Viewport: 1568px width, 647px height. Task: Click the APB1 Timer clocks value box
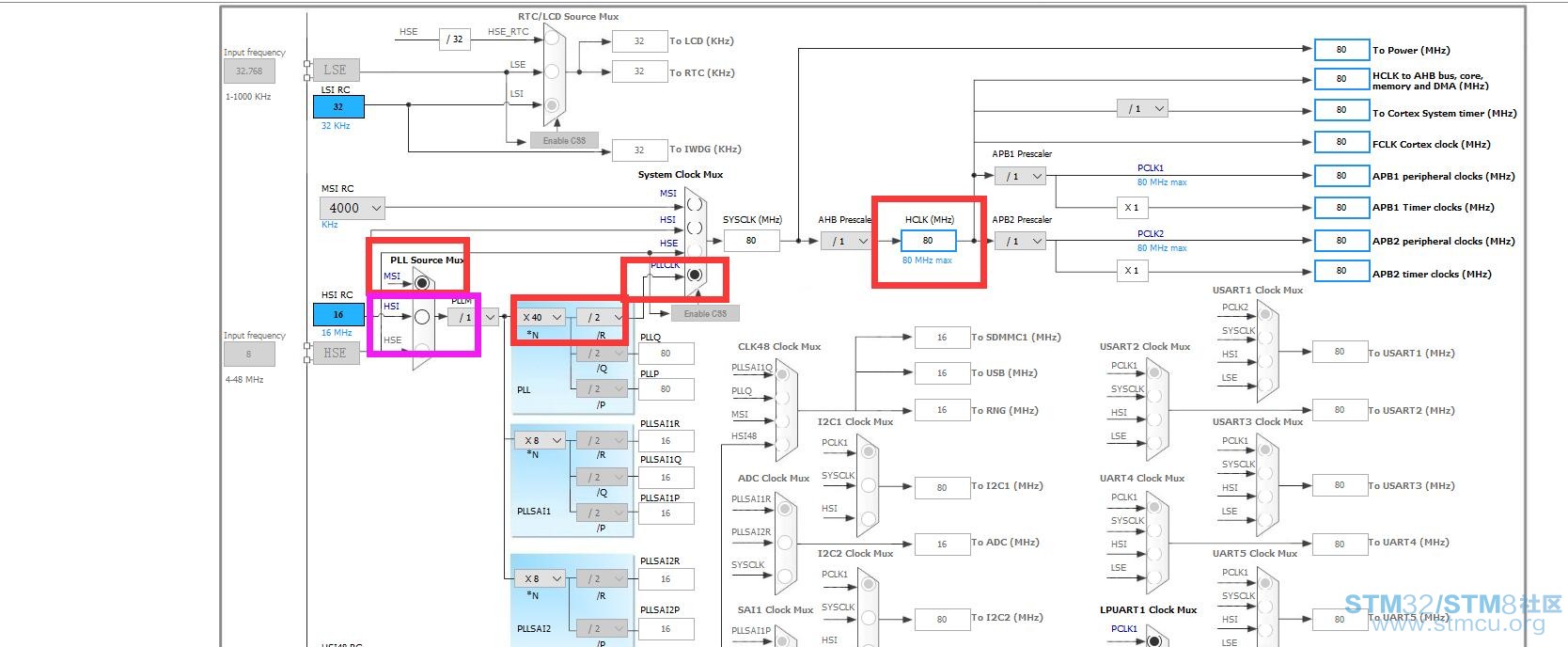(x=1341, y=208)
